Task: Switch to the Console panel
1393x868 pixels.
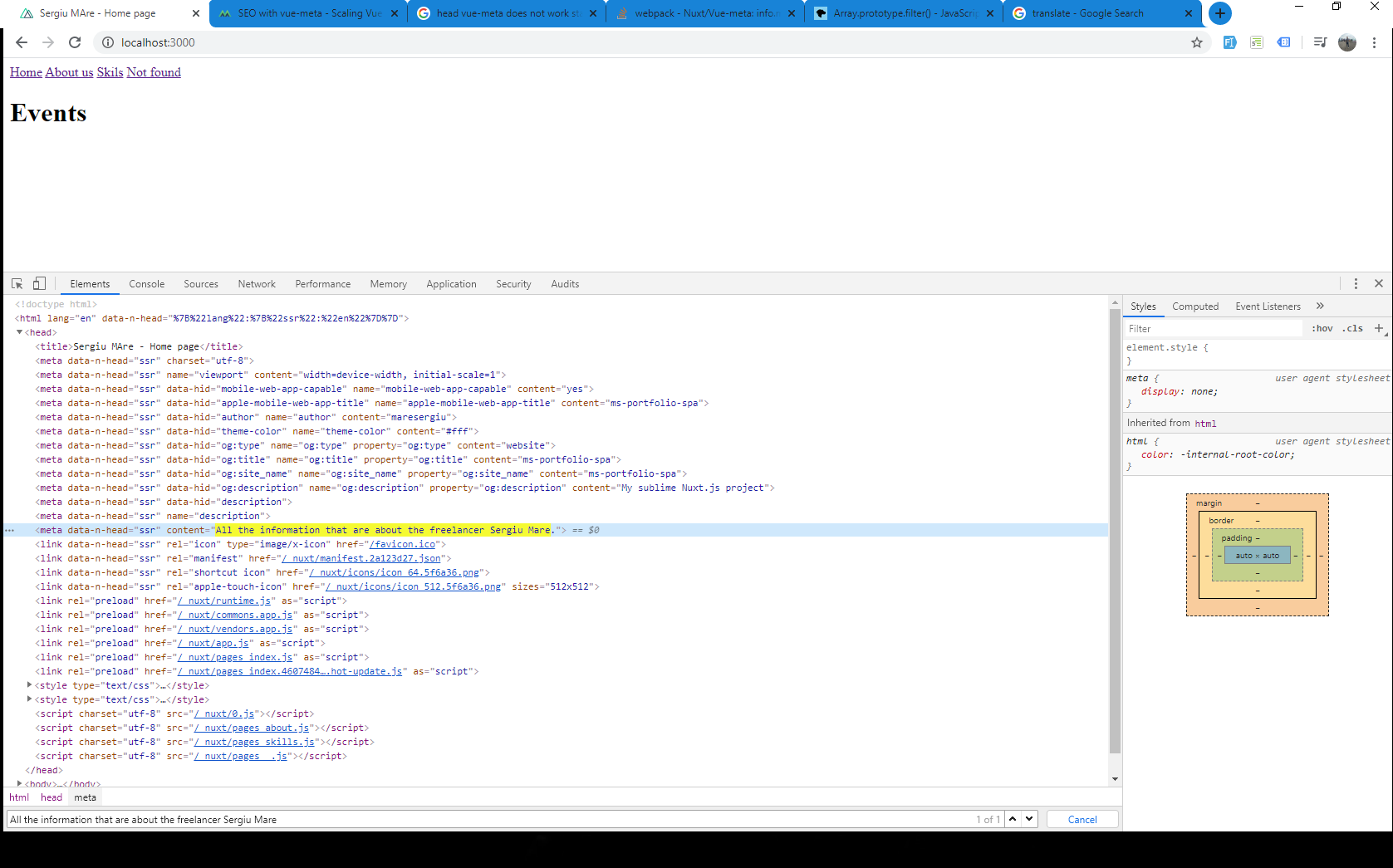Action: 147,284
